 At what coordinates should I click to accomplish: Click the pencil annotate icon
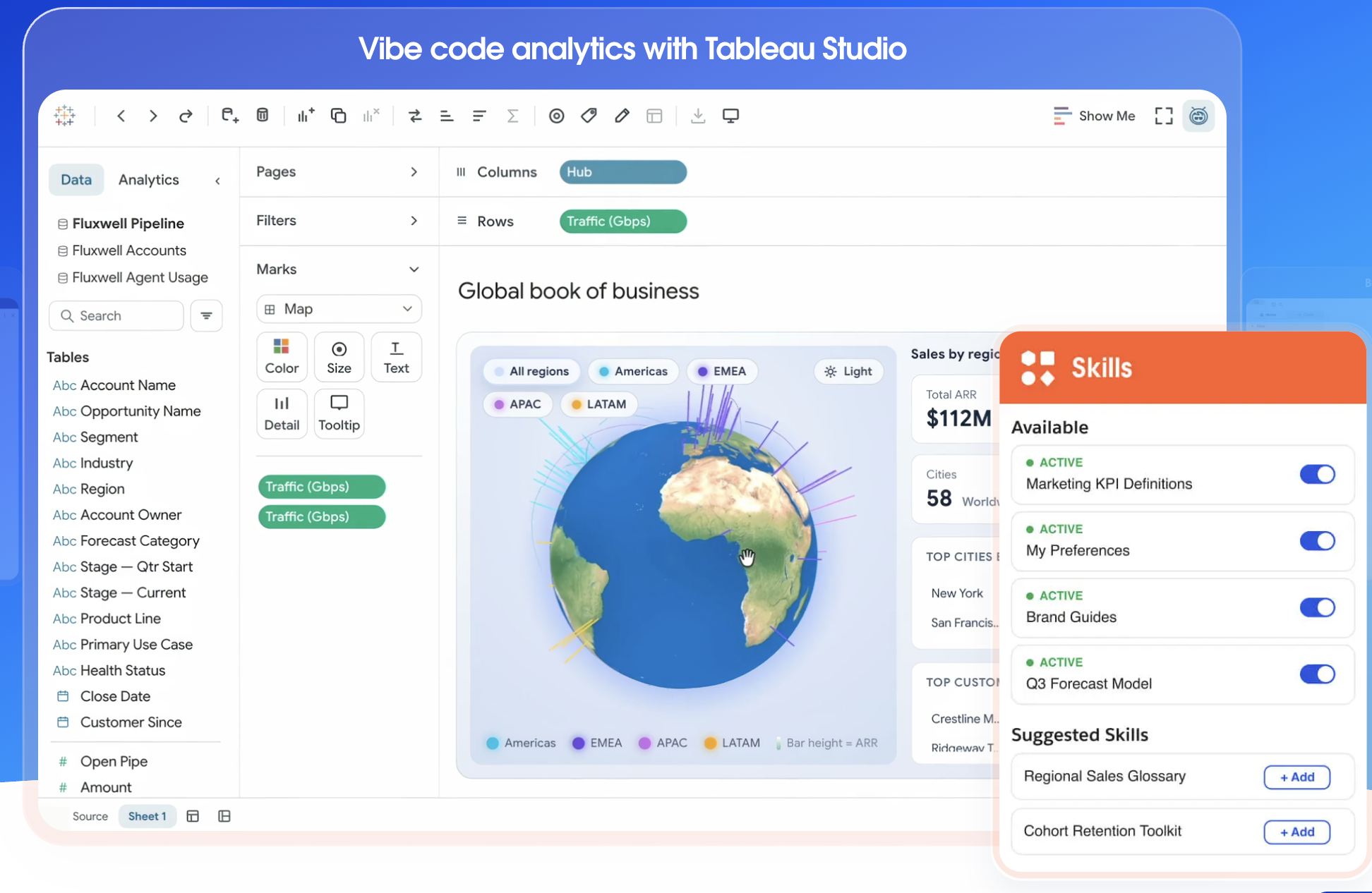[x=622, y=116]
